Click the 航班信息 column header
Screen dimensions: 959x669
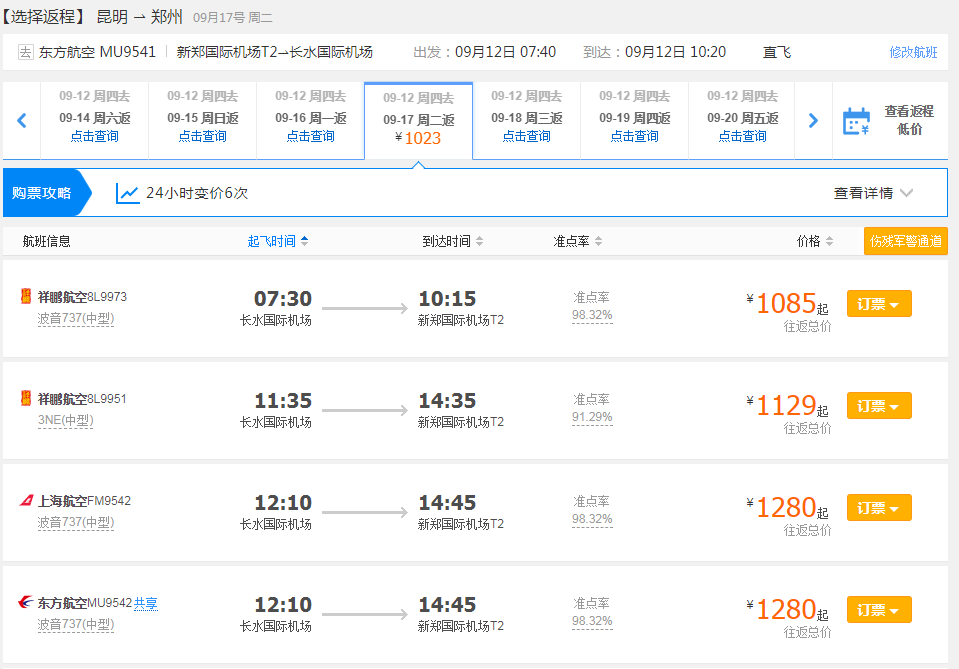point(46,241)
